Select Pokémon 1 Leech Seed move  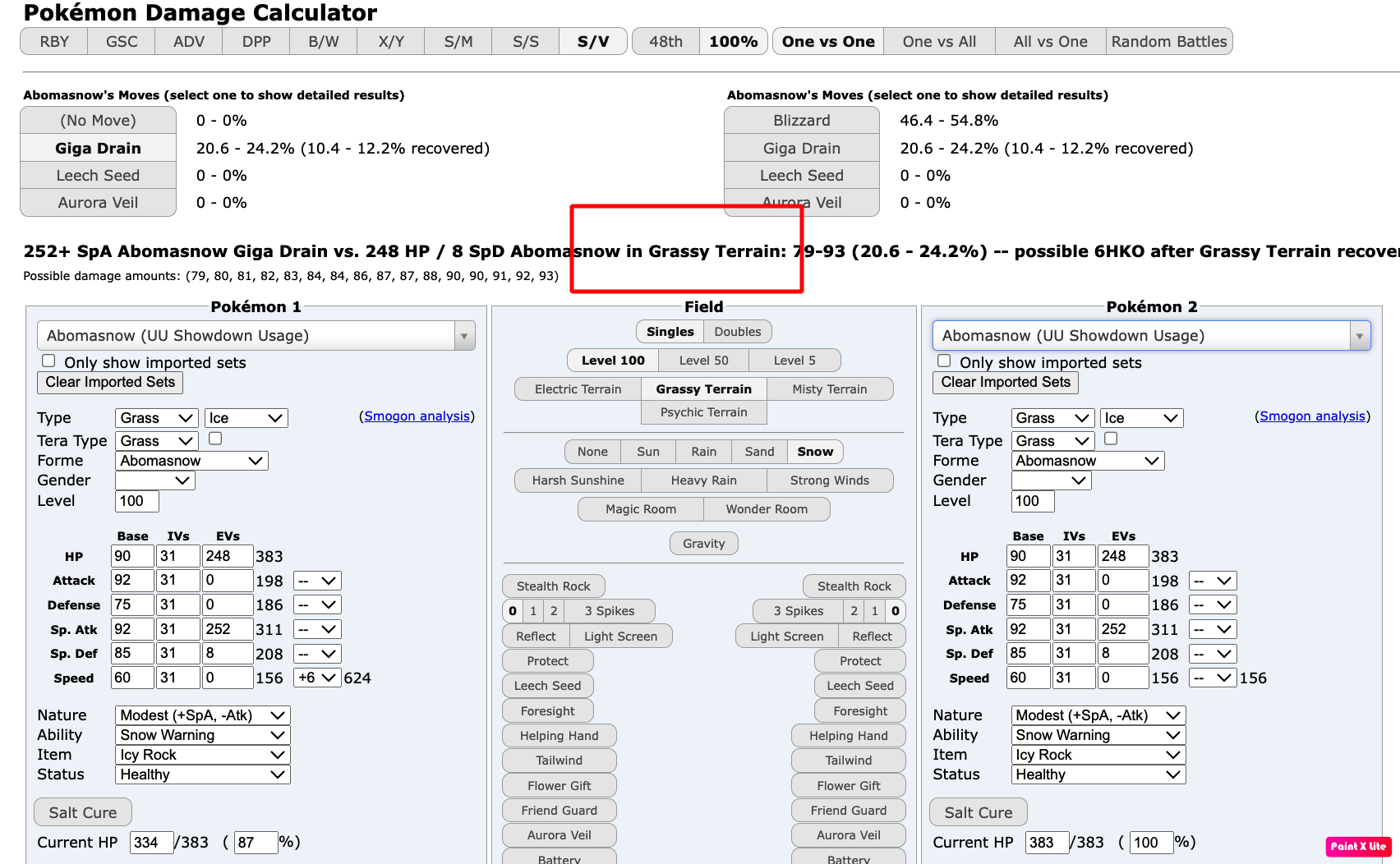point(98,175)
